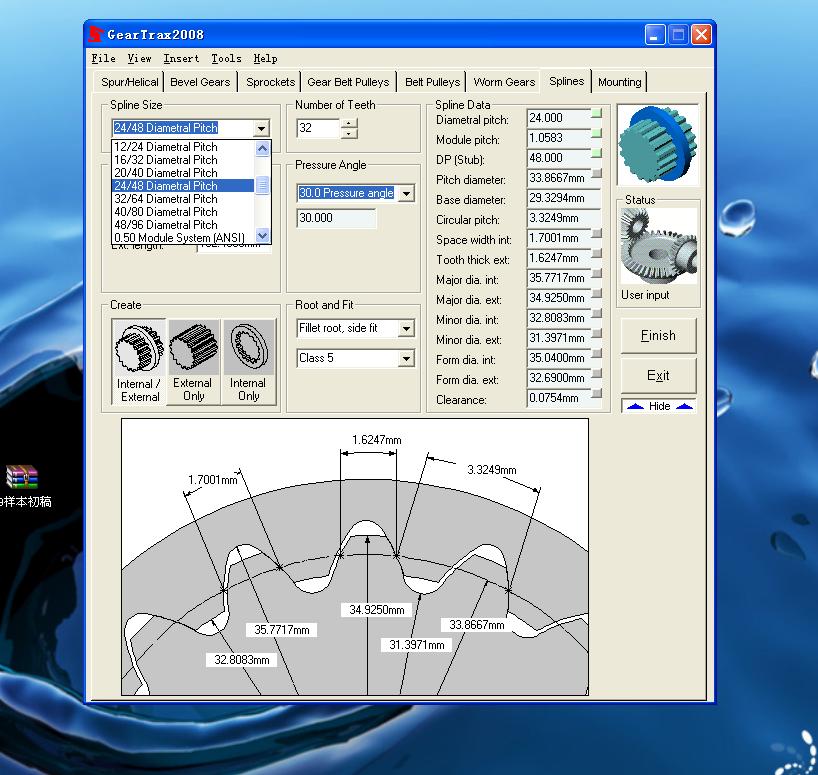
Task: Select Internal / External spline creation icon
Action: [x=139, y=361]
